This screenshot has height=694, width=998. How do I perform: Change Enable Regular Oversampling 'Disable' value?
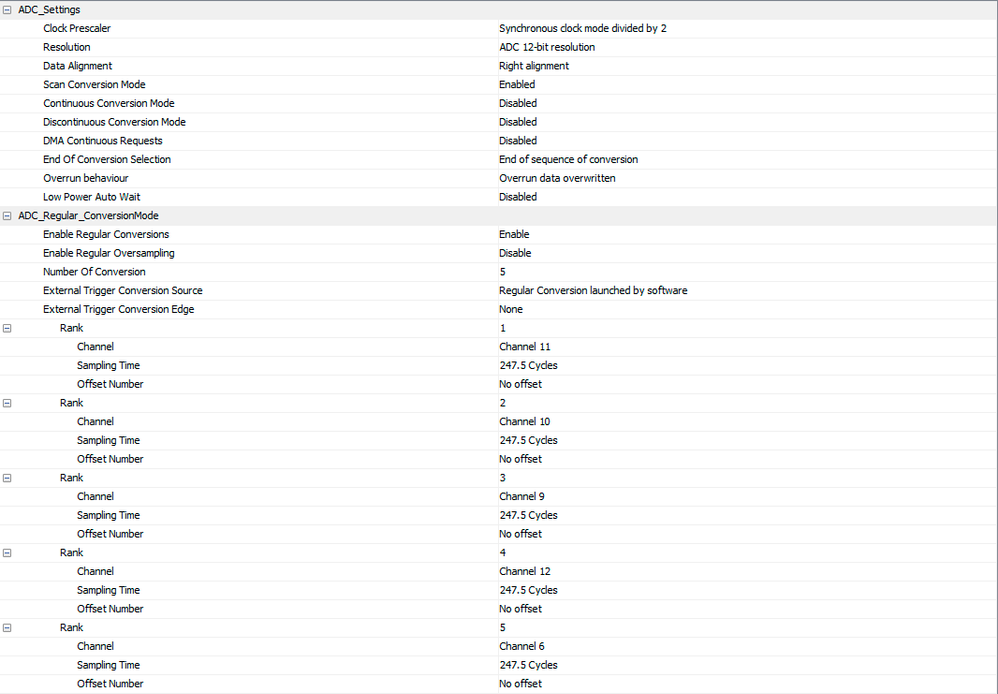[515, 253]
